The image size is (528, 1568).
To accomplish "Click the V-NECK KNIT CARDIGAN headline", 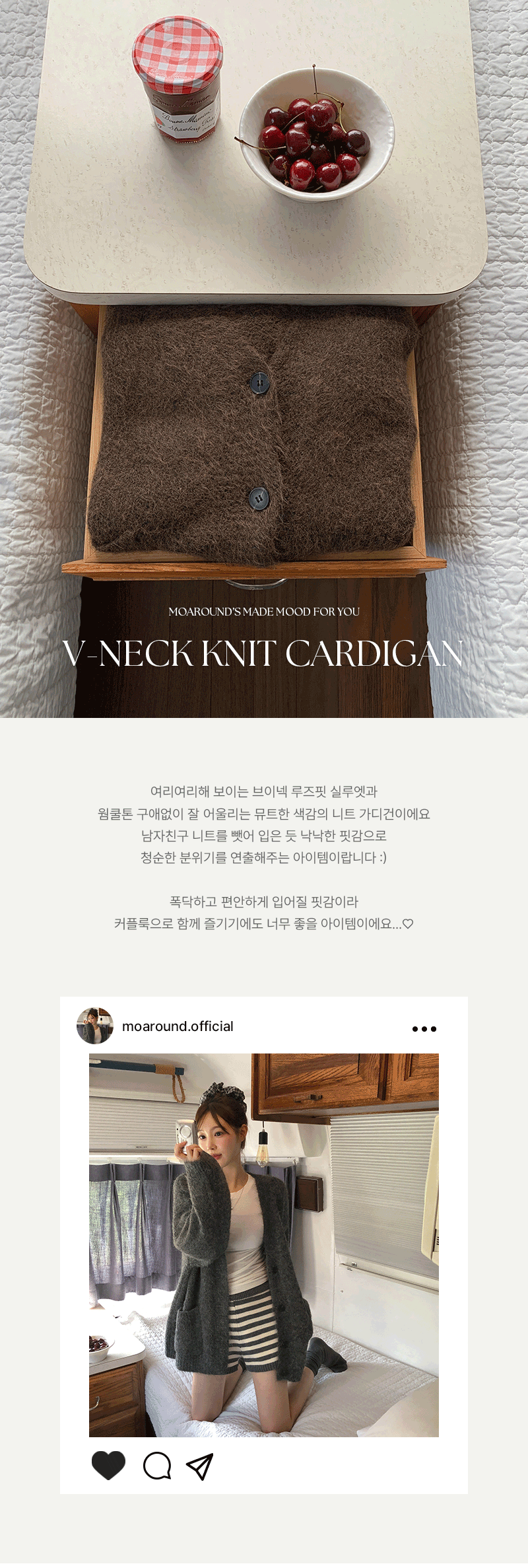I will 263,654.
